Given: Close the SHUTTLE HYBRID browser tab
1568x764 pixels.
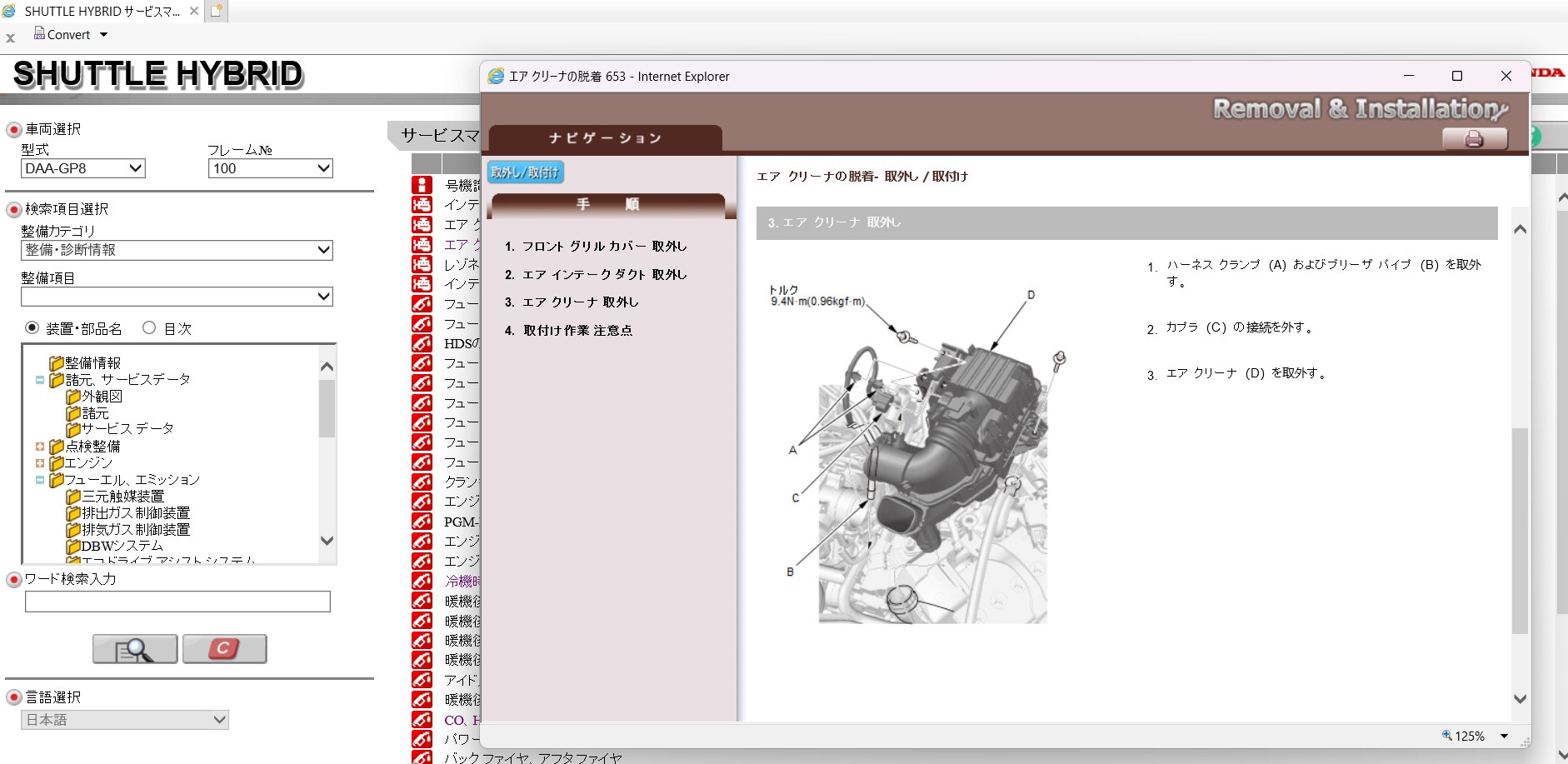Looking at the screenshot, I should click(194, 11).
